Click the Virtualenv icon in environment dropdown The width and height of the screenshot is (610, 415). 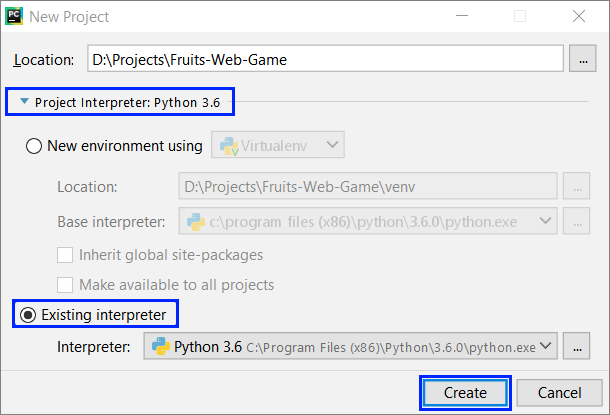(x=228, y=146)
